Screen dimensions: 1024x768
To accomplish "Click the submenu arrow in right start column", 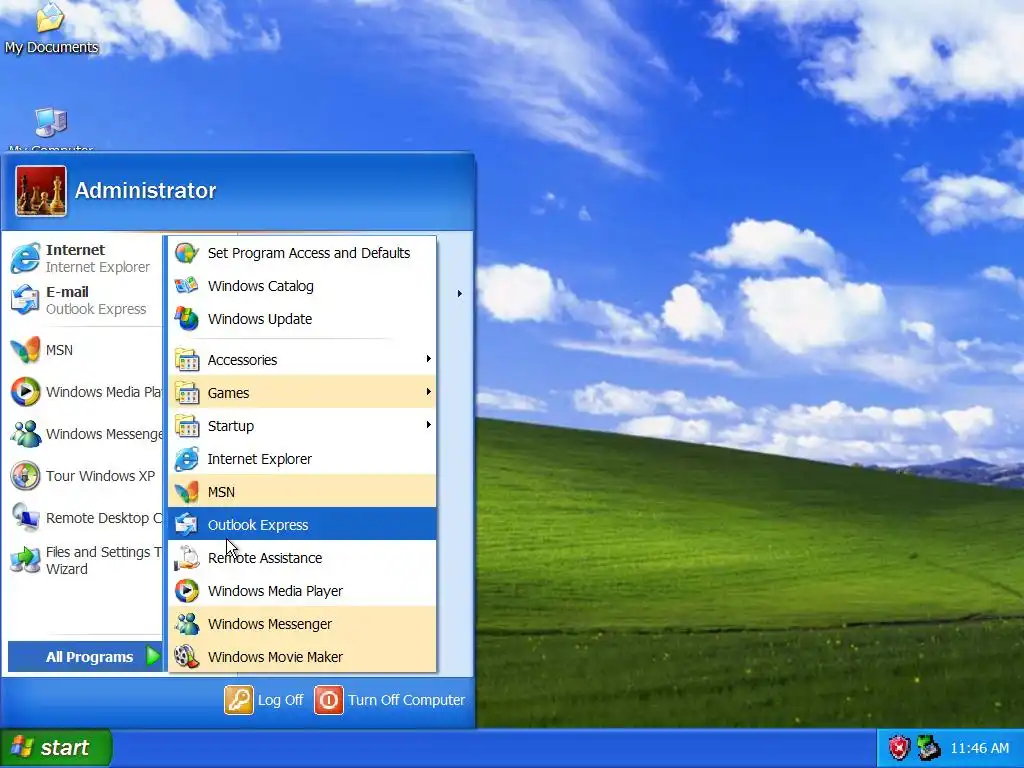I will tap(460, 294).
